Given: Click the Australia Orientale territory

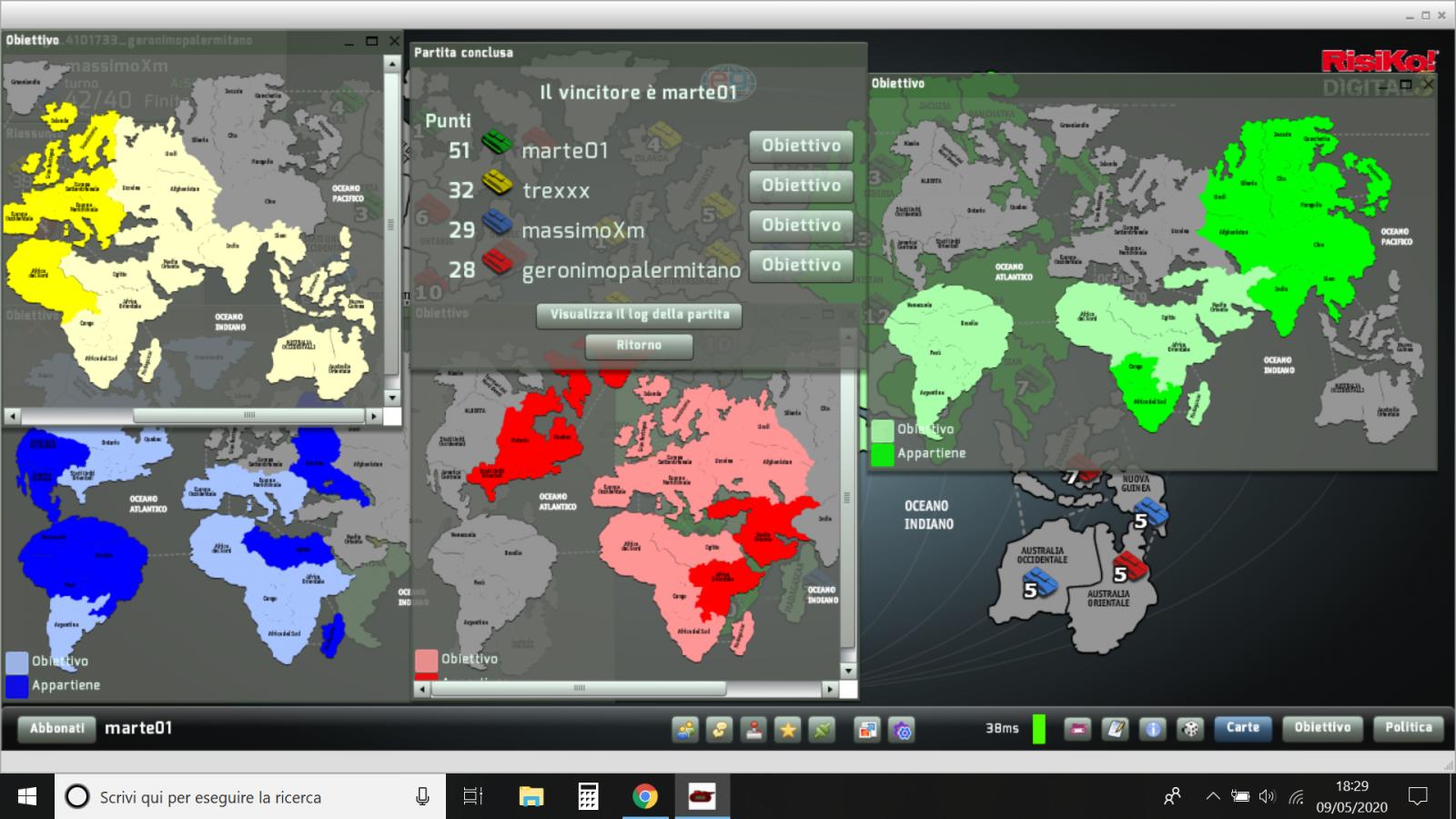Looking at the screenshot, I should click(1108, 598).
